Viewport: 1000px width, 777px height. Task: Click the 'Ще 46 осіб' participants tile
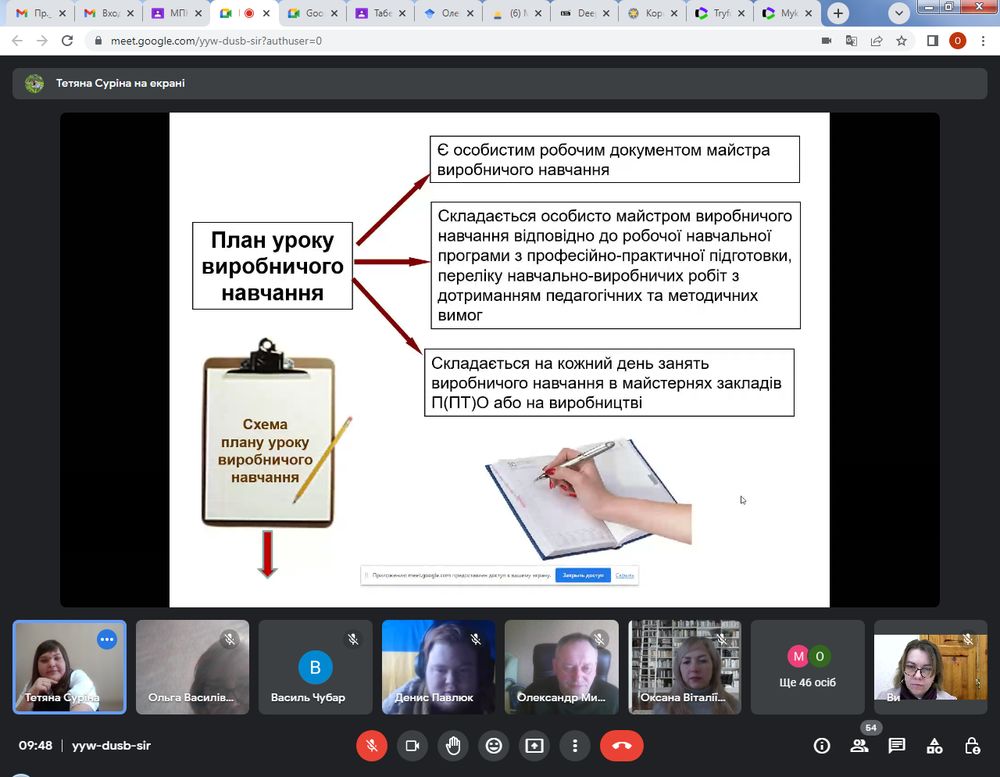click(x=807, y=667)
